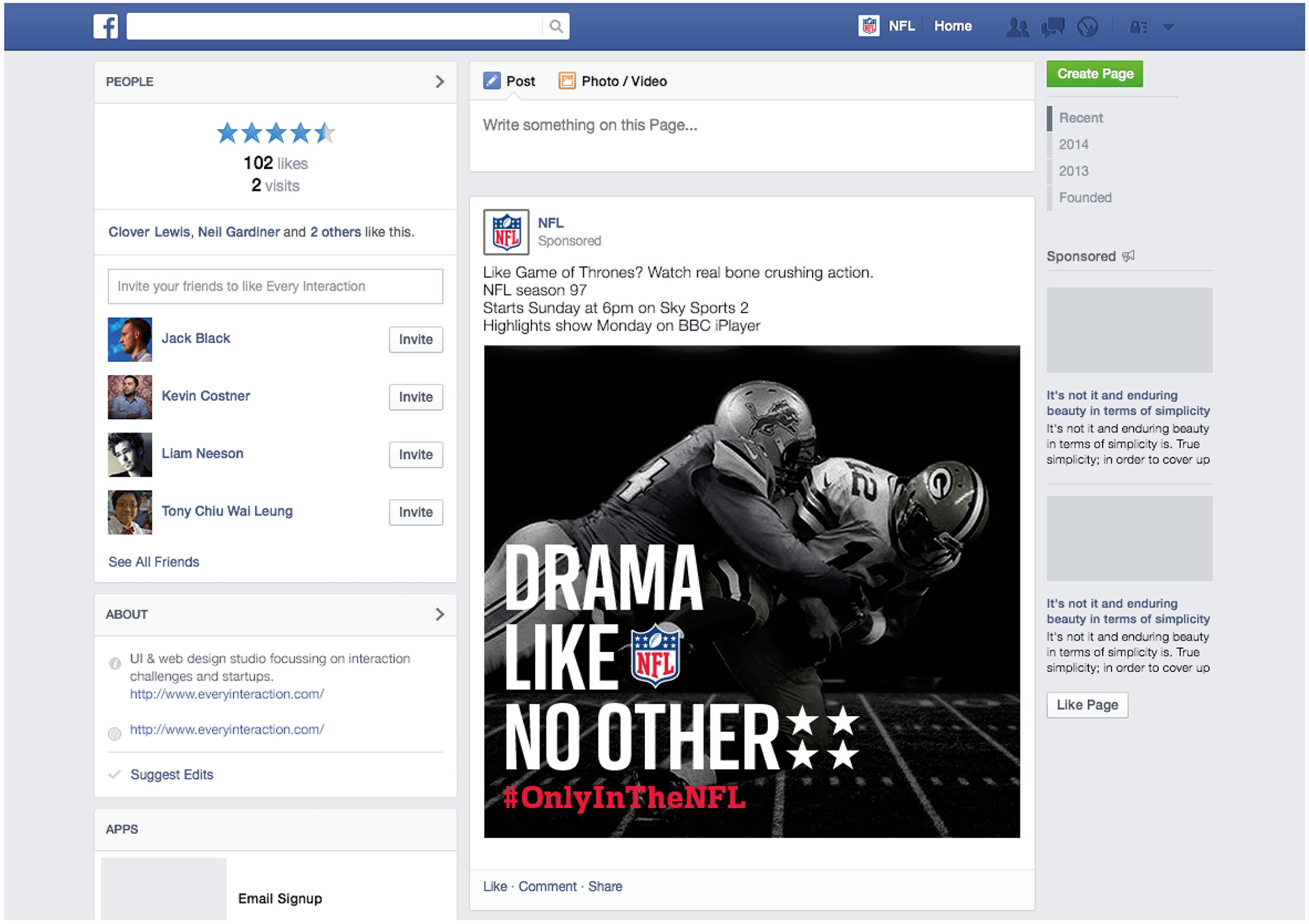Open Liam Neeson's profile photo
Screen dimensions: 1309x924
[x=130, y=455]
